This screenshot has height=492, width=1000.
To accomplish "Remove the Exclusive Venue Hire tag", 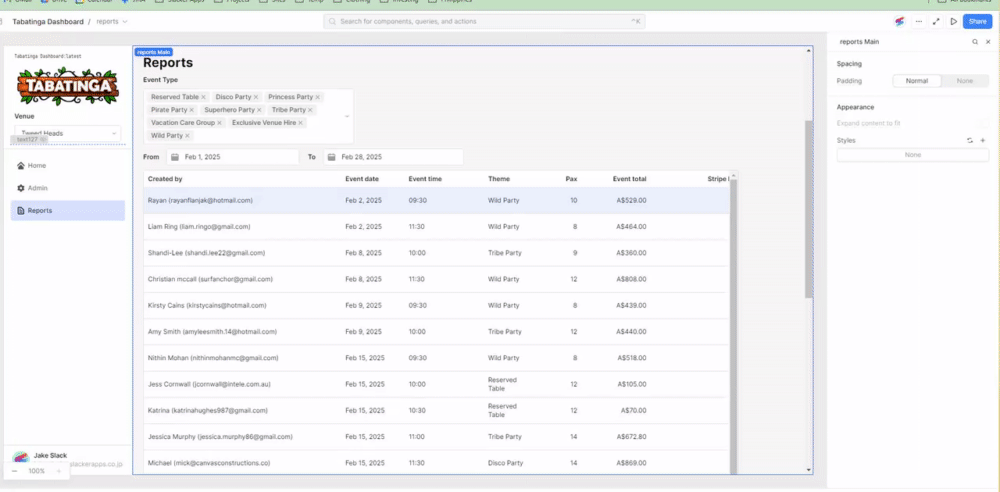I will click(x=300, y=123).
